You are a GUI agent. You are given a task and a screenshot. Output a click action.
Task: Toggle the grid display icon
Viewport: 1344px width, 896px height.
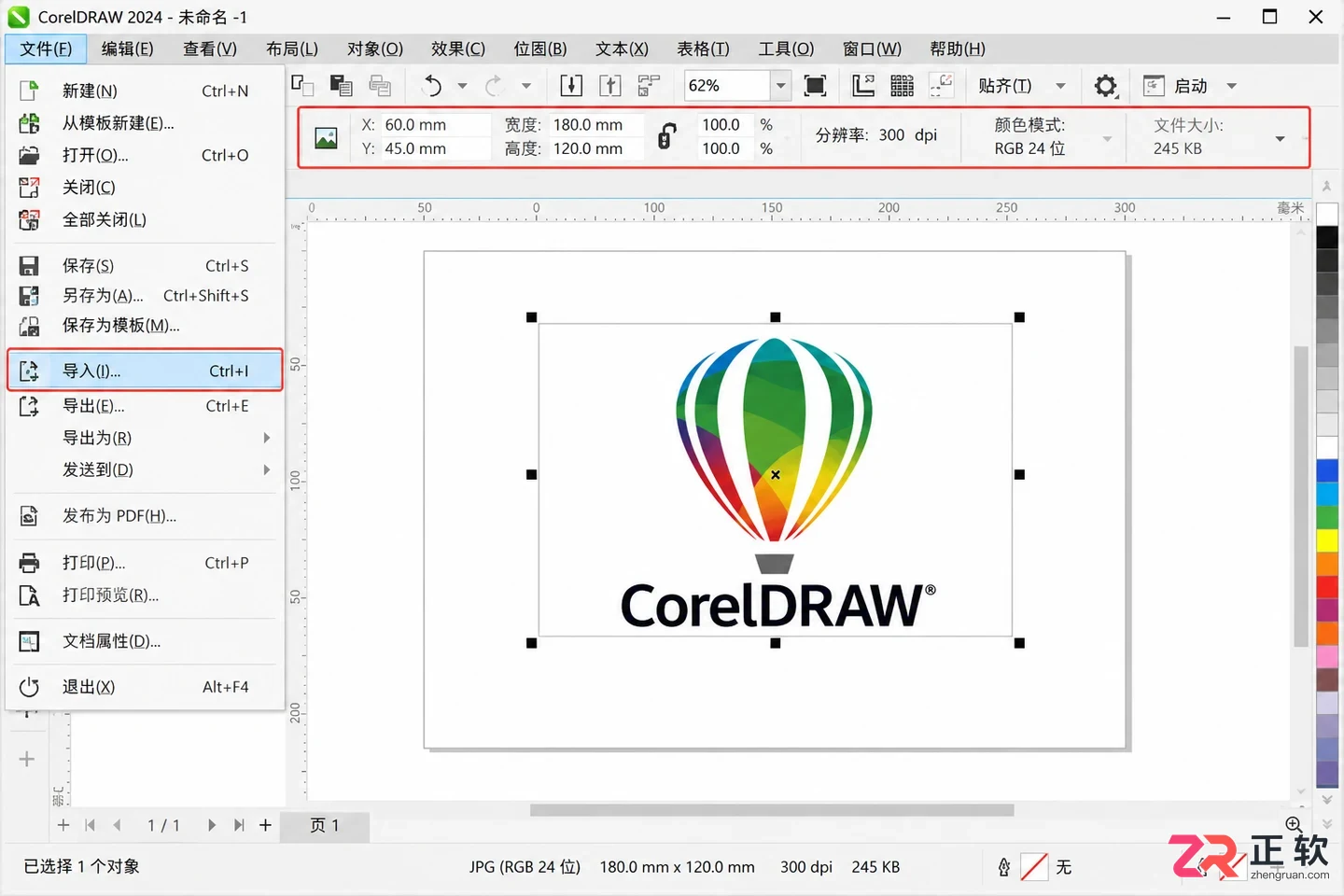tap(902, 86)
